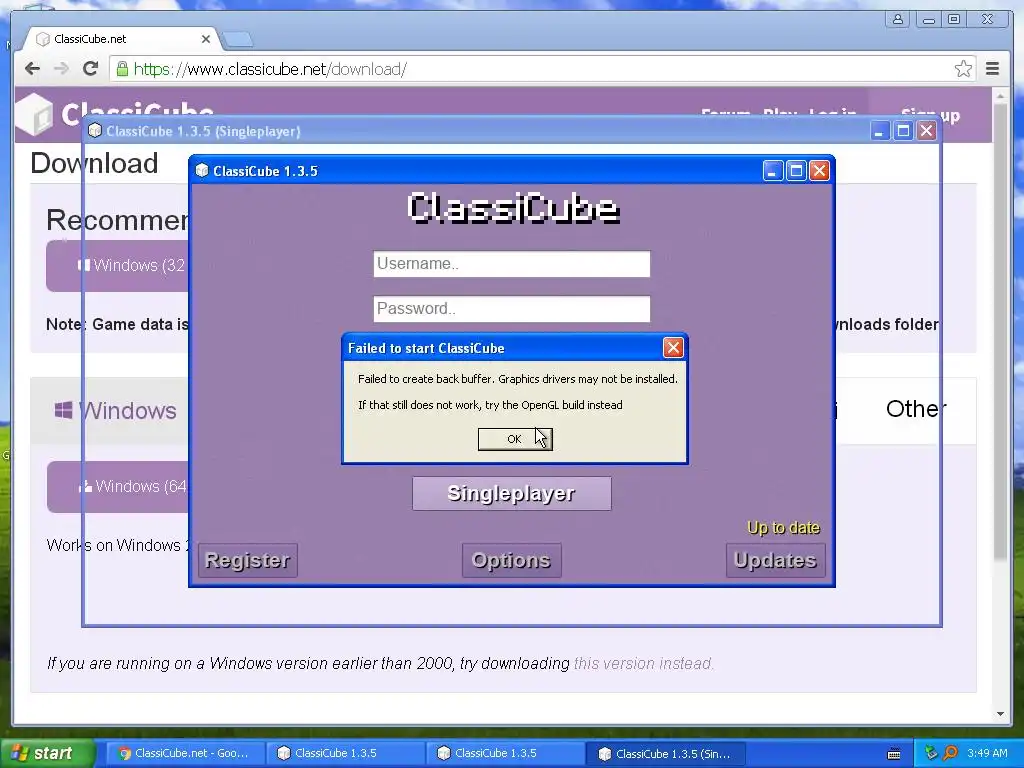Click the Chrome user profile icon
The image size is (1024, 768).
(898, 19)
